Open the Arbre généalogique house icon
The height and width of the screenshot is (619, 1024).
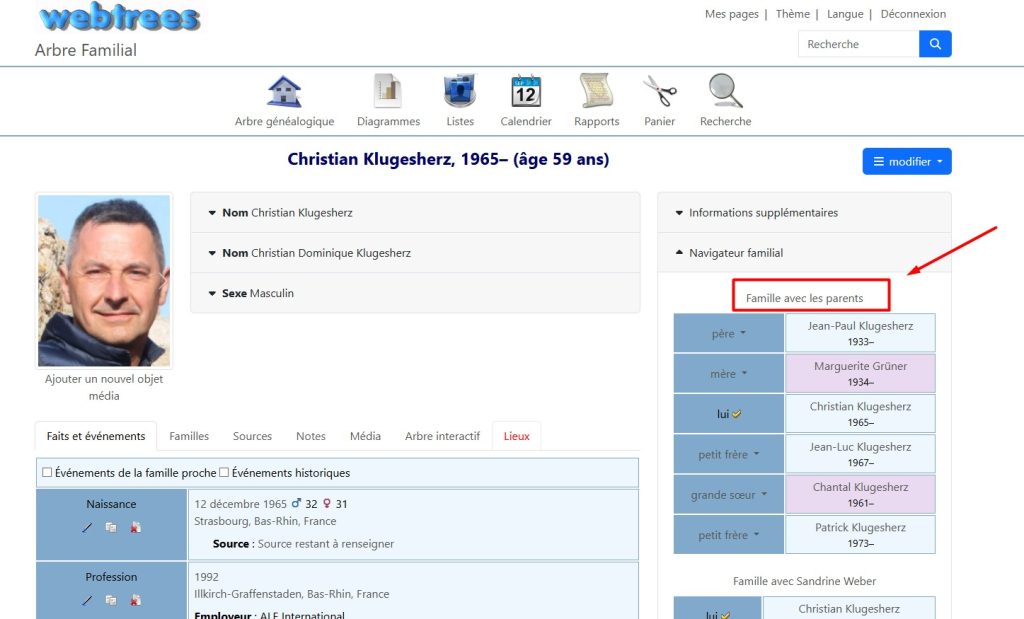[284, 92]
